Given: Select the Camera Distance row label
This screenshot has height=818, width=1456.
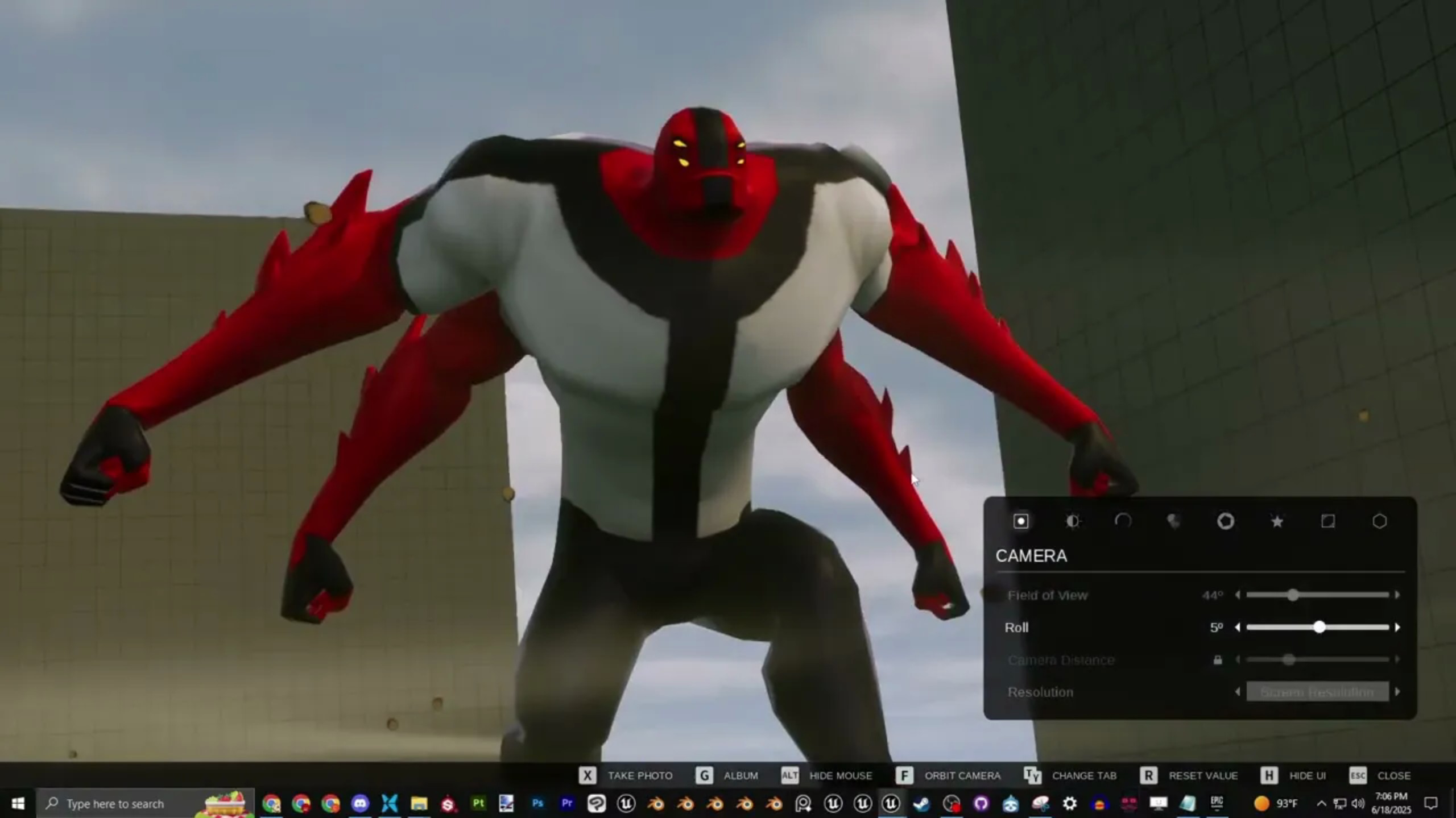Looking at the screenshot, I should click(x=1061, y=660).
